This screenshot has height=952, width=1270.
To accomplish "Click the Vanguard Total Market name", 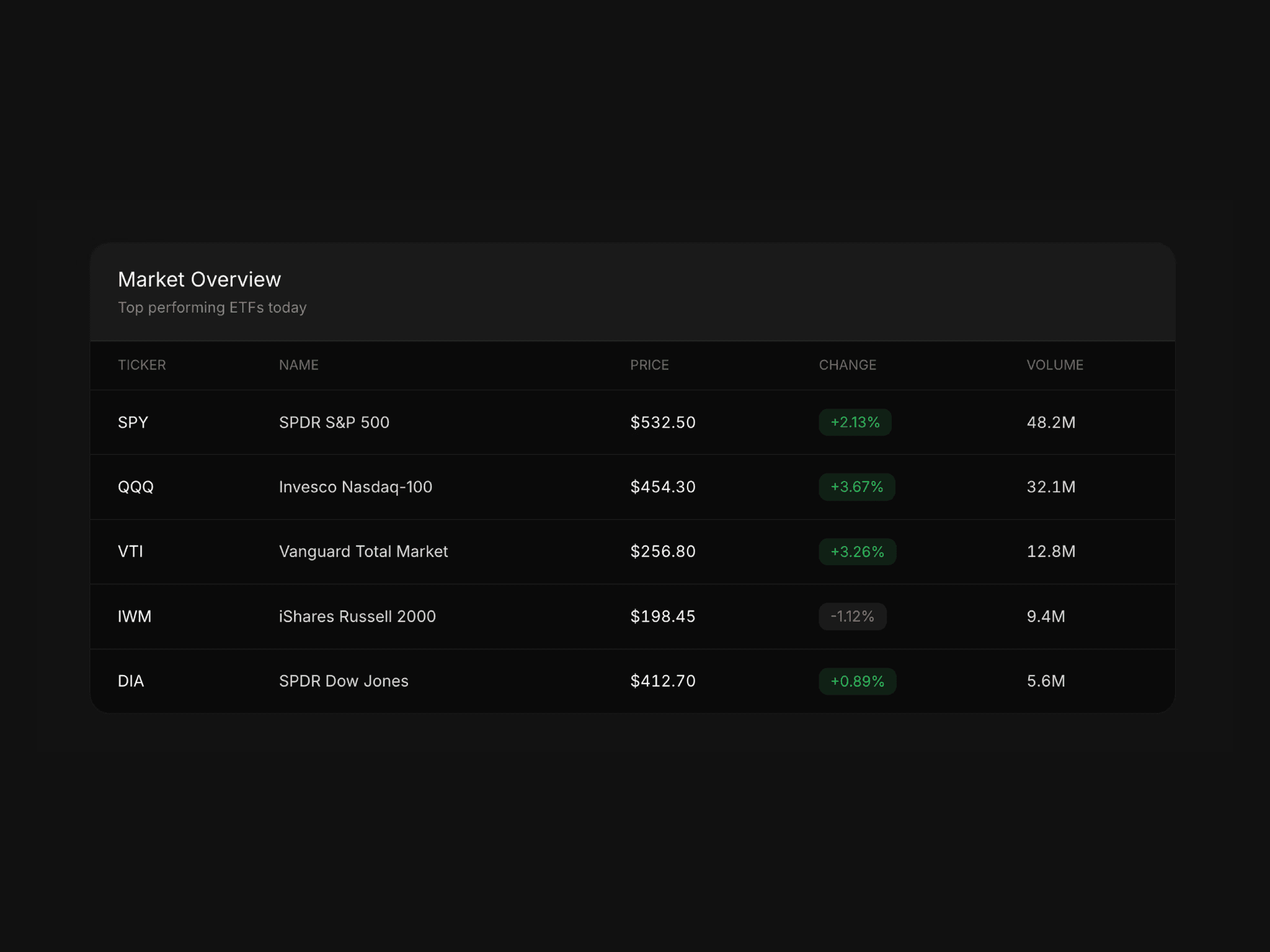I will click(363, 552).
